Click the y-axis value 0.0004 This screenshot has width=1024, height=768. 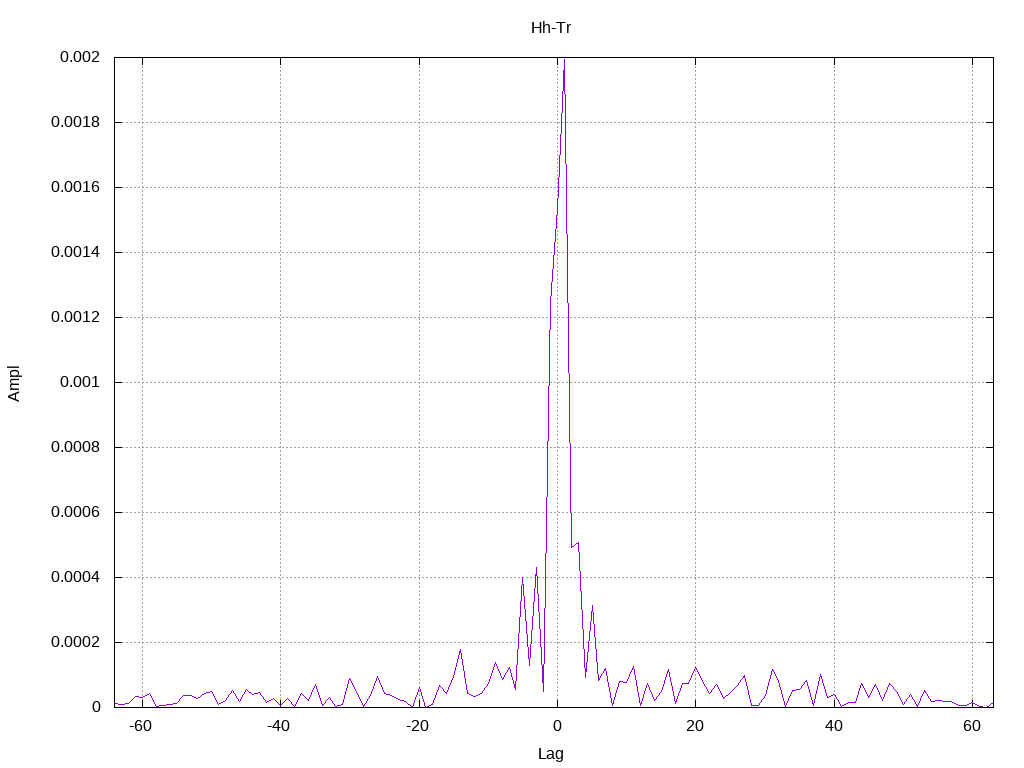click(x=76, y=577)
